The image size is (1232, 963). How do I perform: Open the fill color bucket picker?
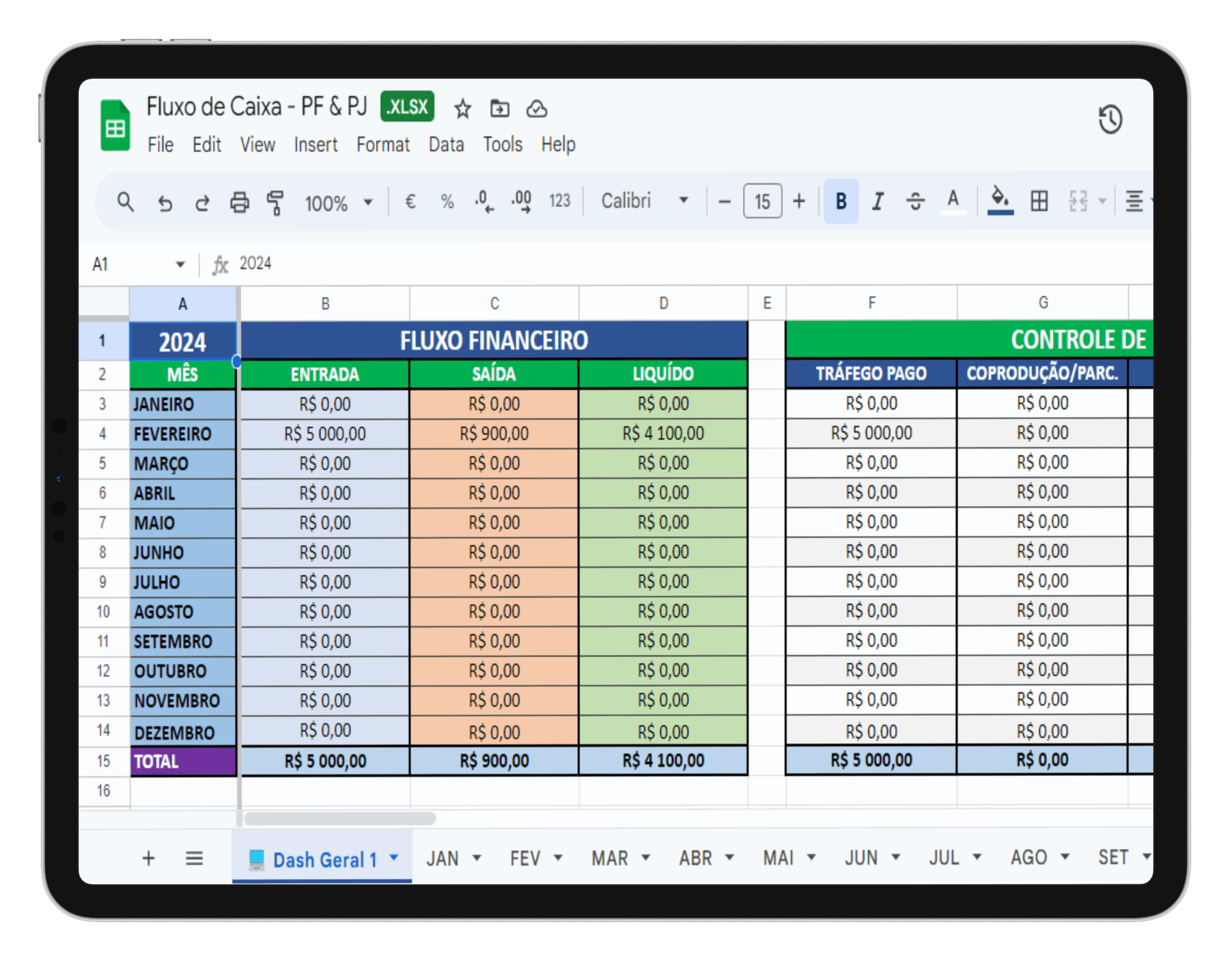pos(1000,201)
